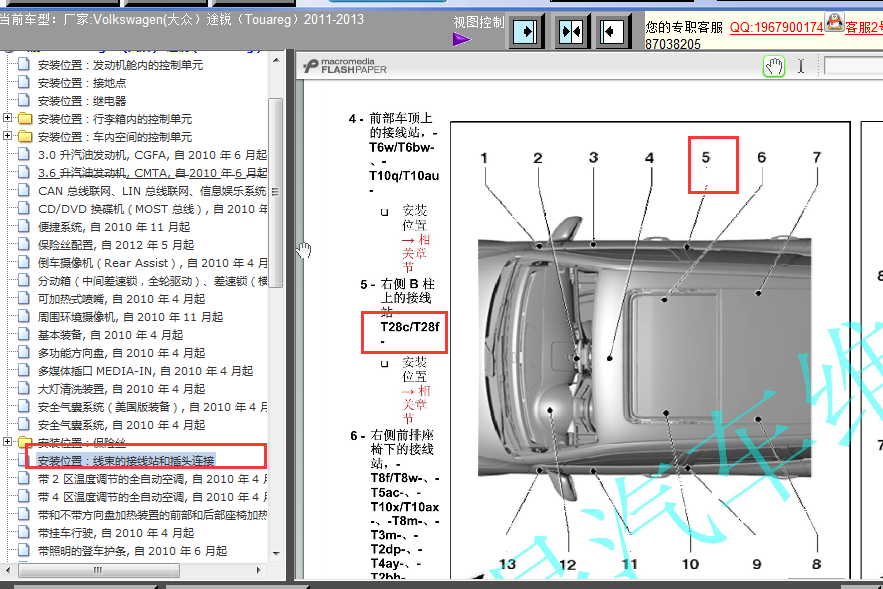Select 3.0 升汽油发动机 CGFA item

point(152,155)
